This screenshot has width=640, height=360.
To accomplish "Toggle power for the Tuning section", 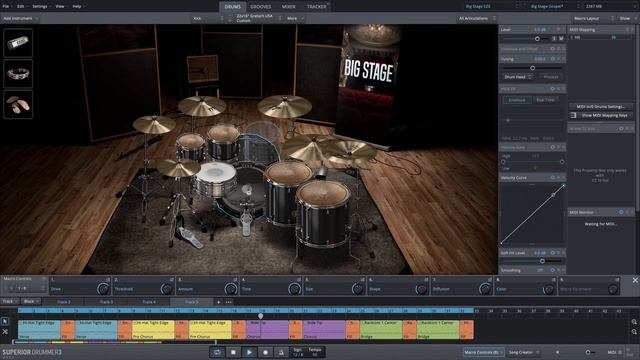I will (553, 59).
